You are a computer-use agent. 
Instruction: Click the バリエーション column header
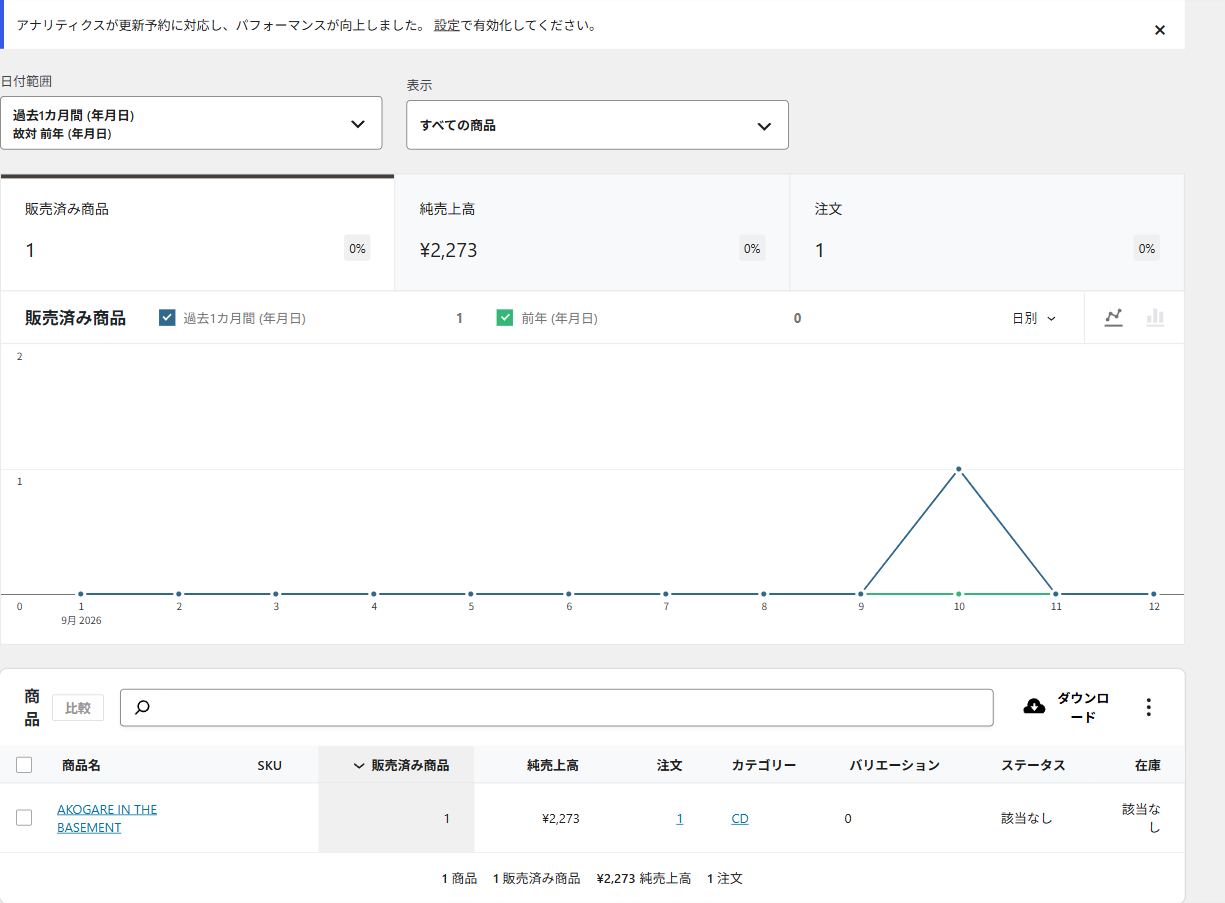[x=895, y=765]
